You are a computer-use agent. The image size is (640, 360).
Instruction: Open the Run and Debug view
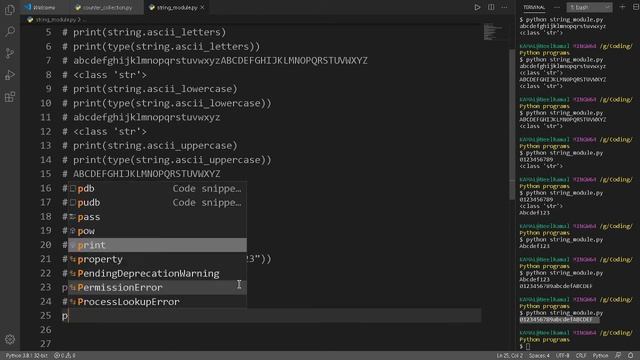[x=10, y=75]
